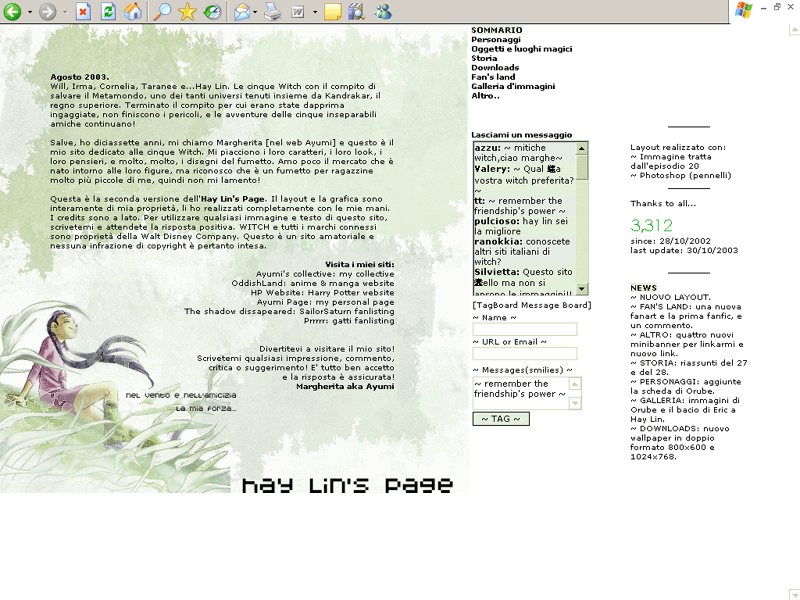Open the 'gatti fanlisting' link
This screenshot has width=800, height=600.
coord(363,321)
